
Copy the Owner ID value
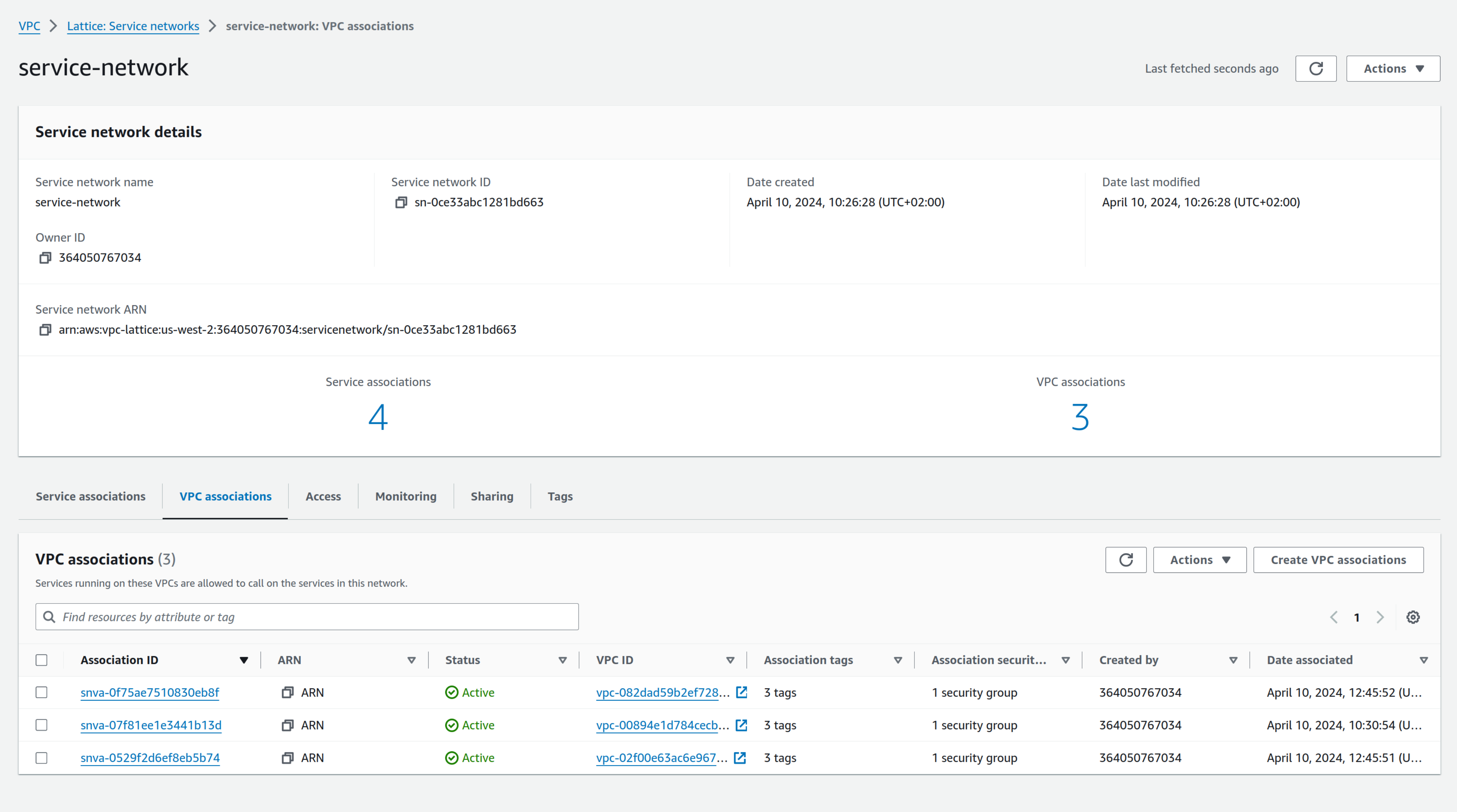pyautogui.click(x=45, y=258)
